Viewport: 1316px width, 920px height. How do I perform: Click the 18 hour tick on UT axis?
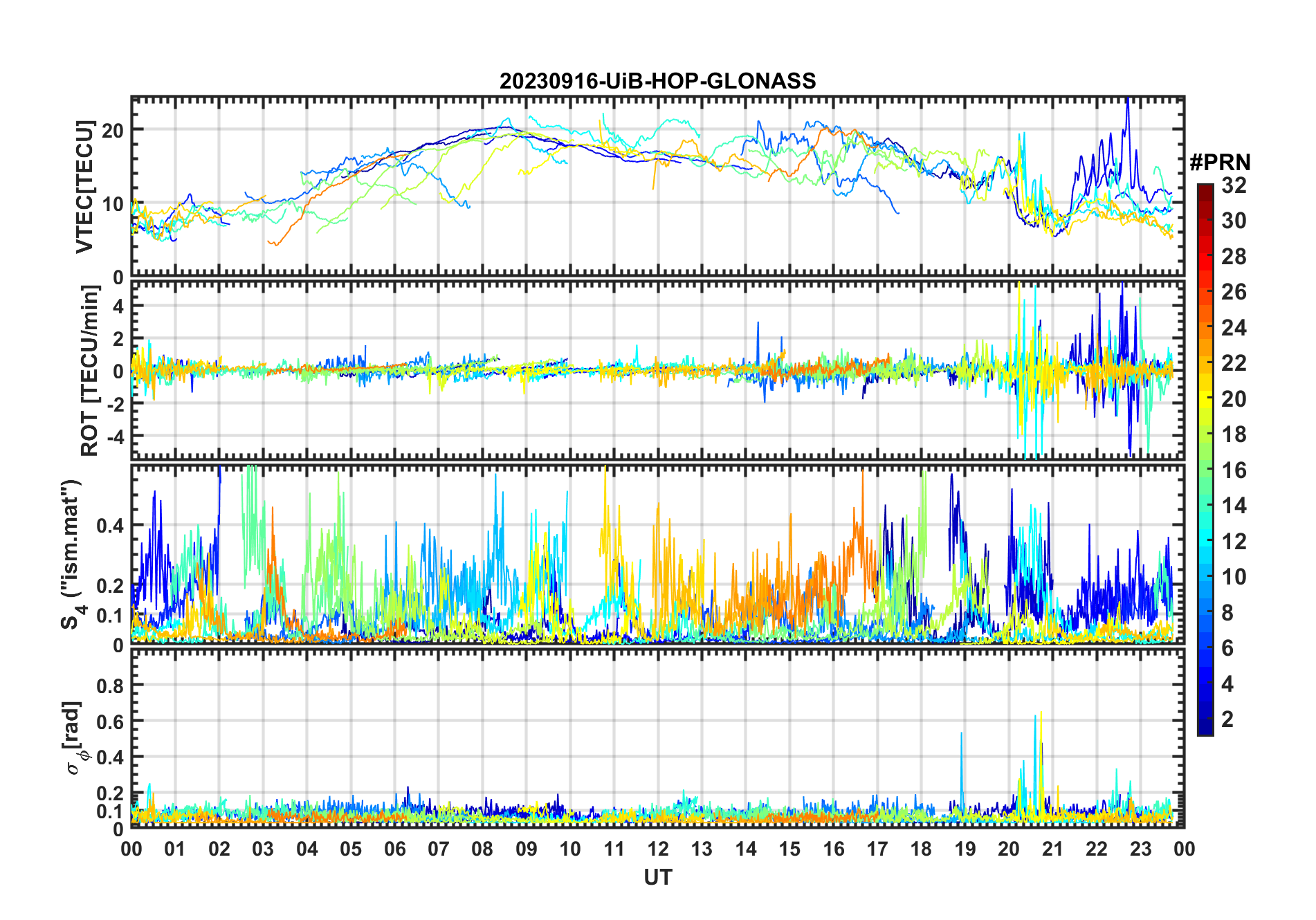tap(921, 849)
